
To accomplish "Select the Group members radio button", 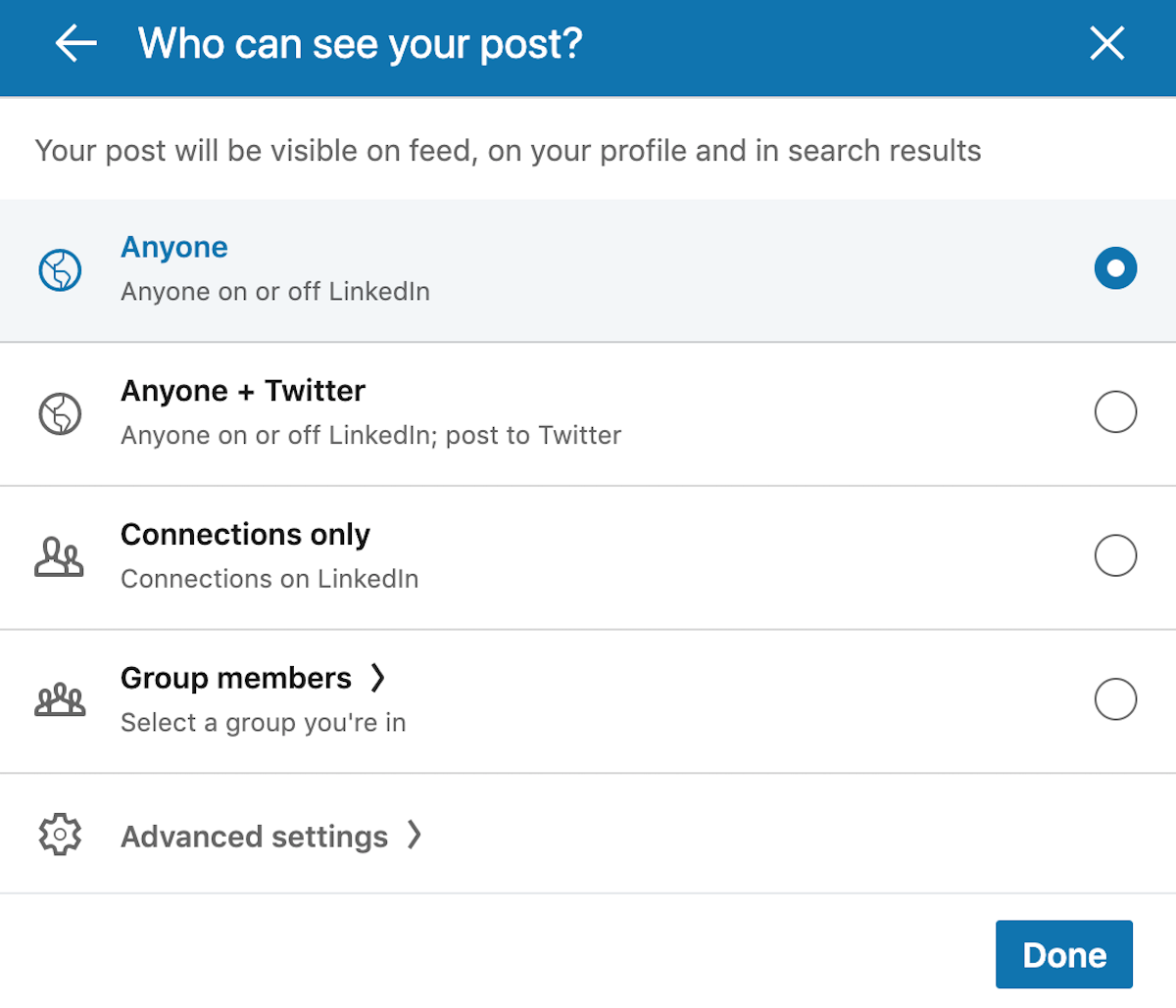I will click(x=1115, y=699).
